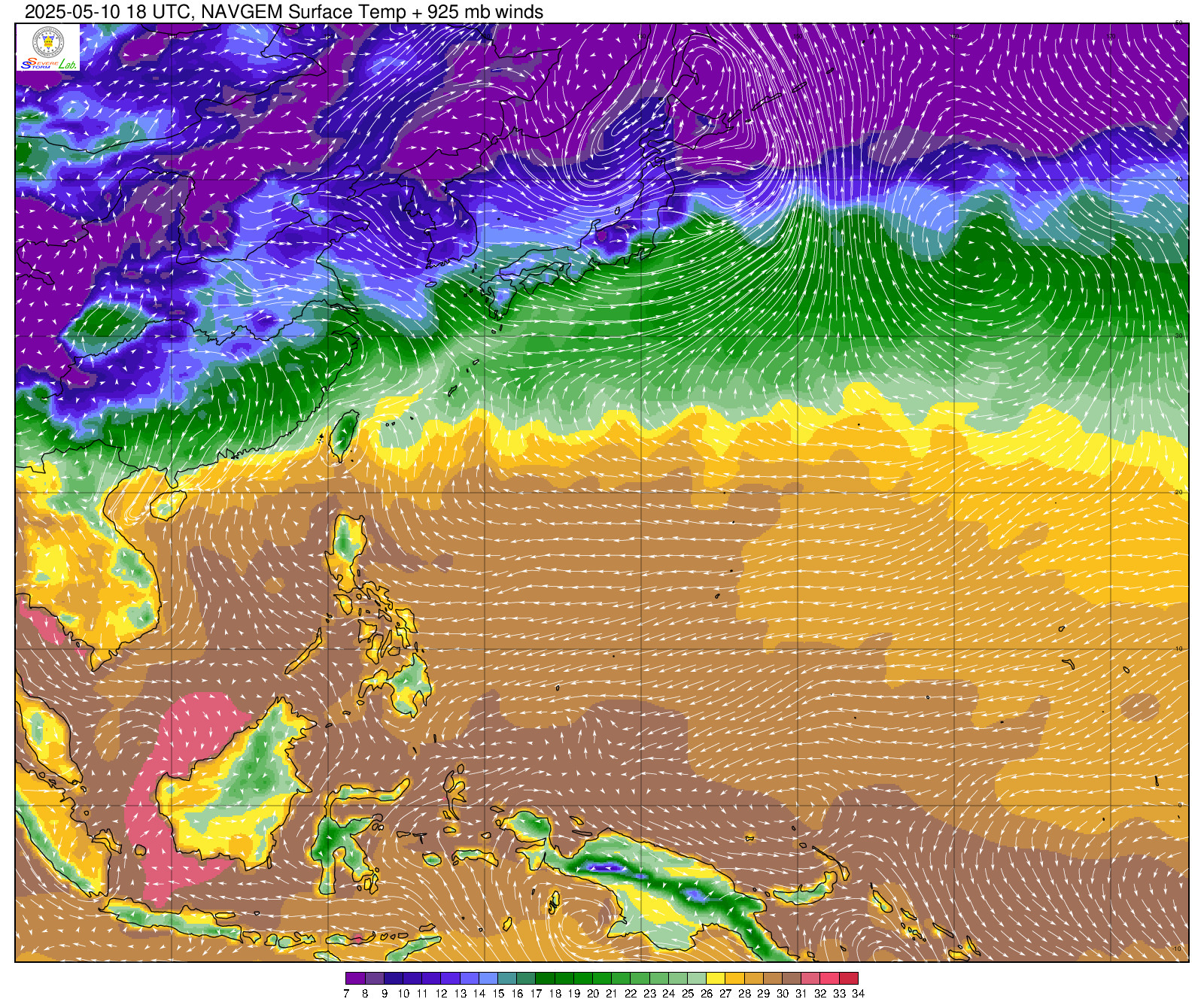Click the 170 longitude label
1204x1008 pixels.
coord(1111,36)
